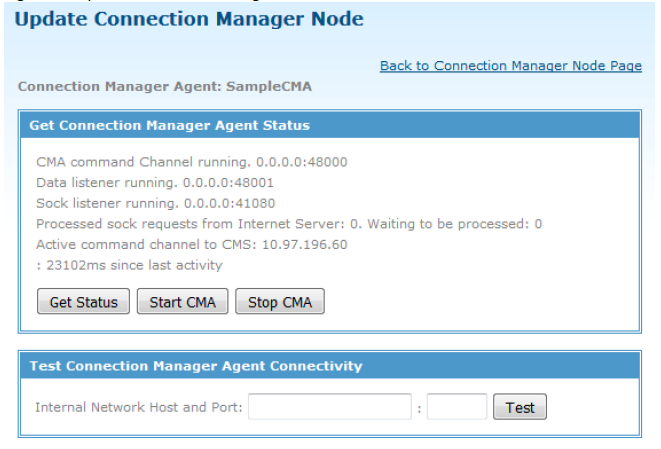Select the Connection Manager Agent: SampleCMA label

165,86
